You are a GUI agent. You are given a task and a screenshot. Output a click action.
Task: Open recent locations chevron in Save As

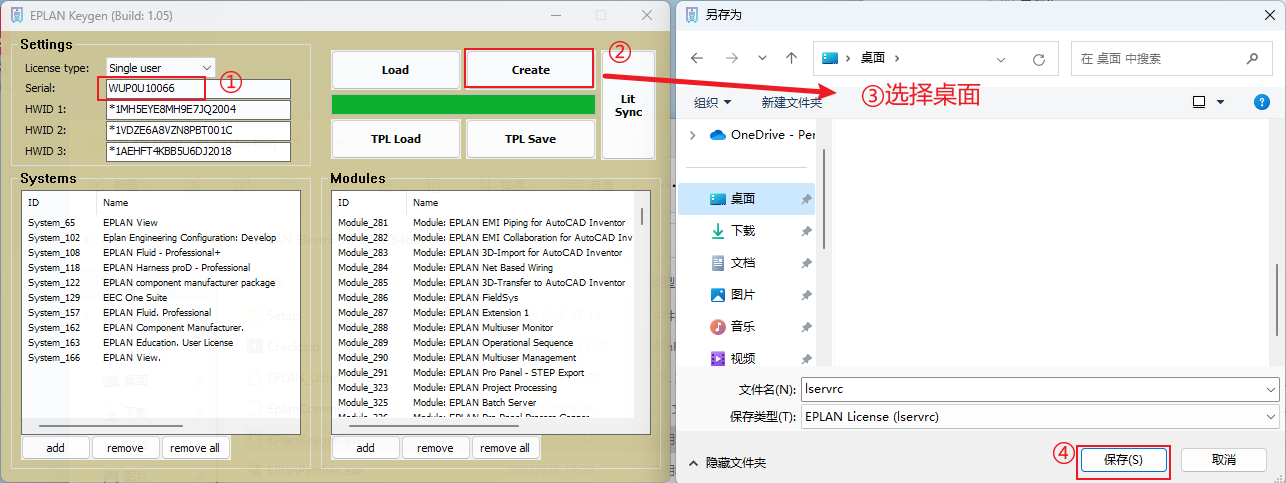(762, 59)
